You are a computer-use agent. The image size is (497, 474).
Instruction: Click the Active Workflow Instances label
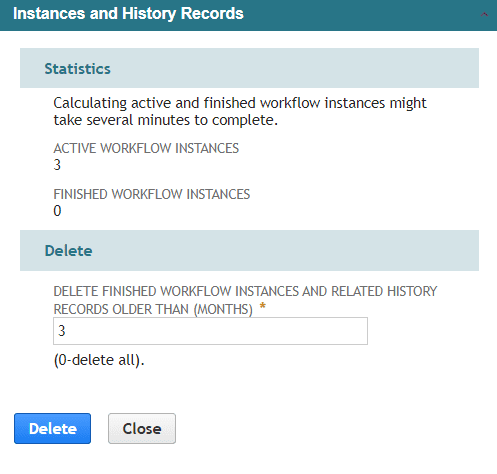click(146, 148)
